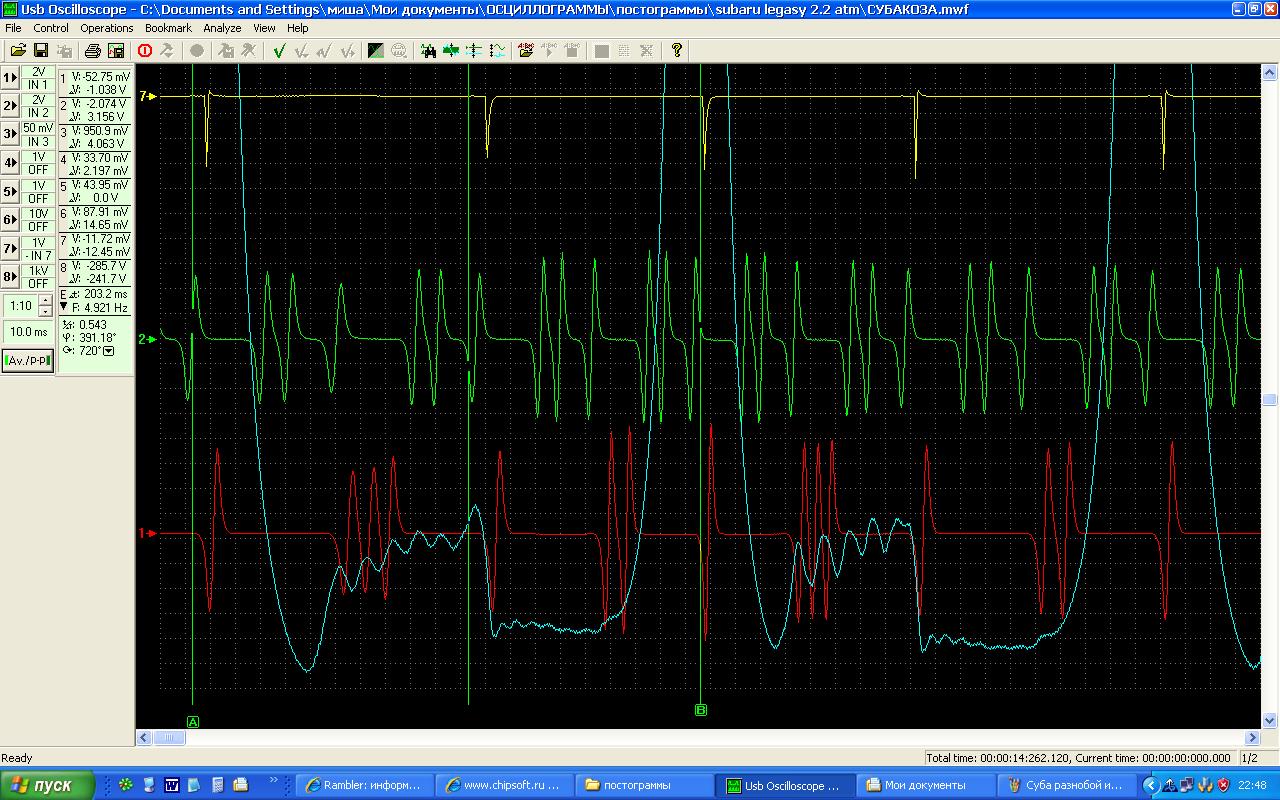
Task: Click the red circle stop/record toolbar icon
Action: pyautogui.click(x=145, y=50)
